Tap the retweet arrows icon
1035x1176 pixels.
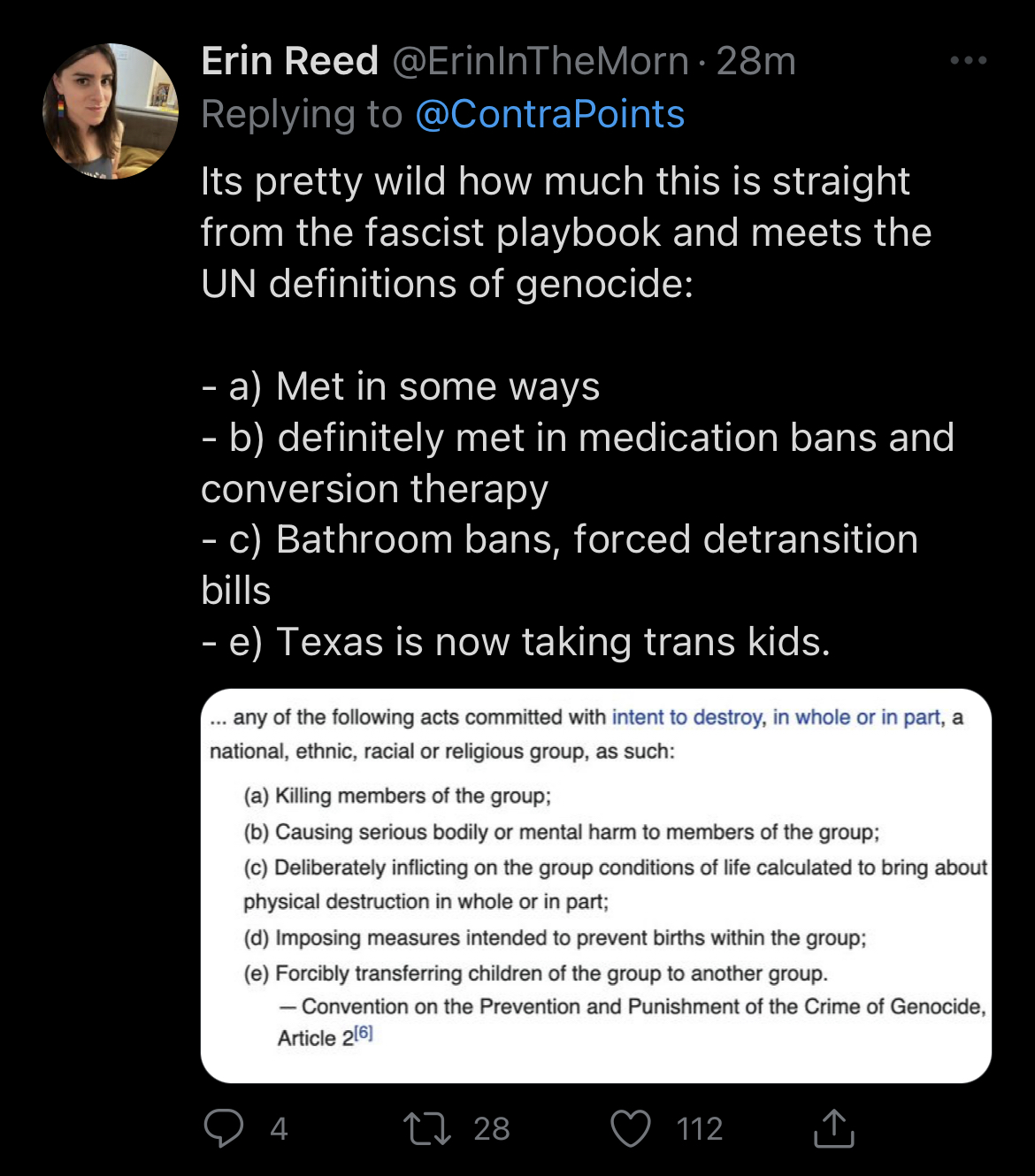427,1128
